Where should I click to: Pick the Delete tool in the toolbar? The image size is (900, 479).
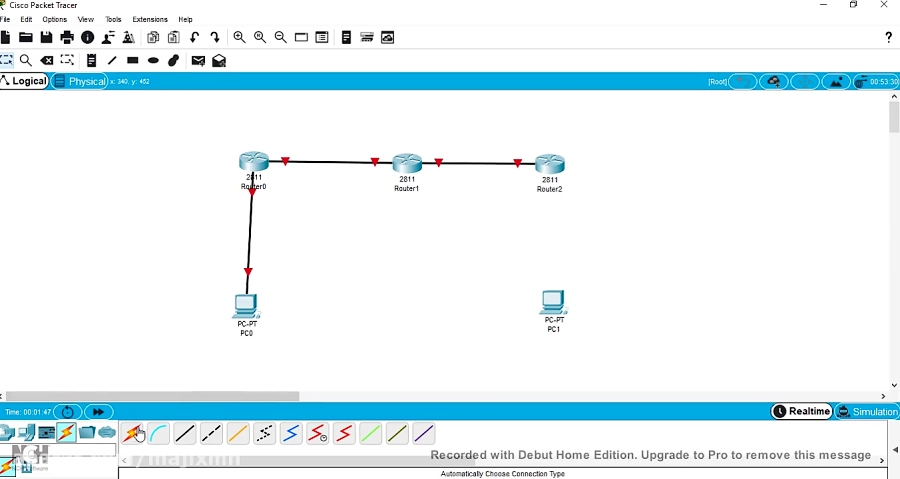(47, 61)
